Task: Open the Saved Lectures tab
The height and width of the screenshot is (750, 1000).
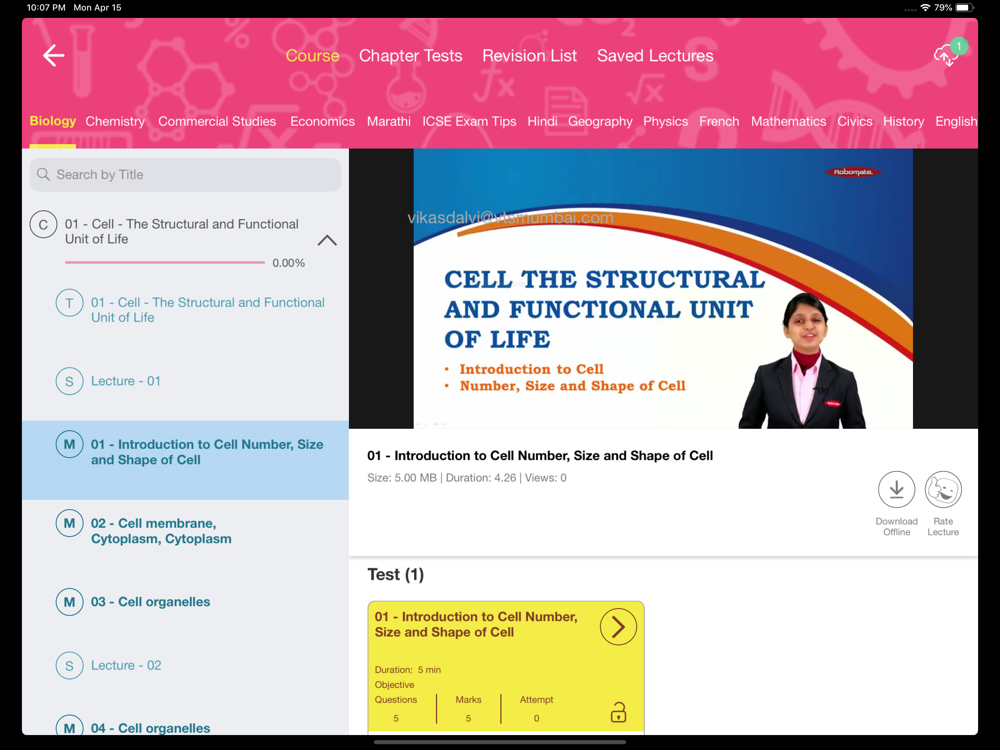Action: tap(655, 56)
